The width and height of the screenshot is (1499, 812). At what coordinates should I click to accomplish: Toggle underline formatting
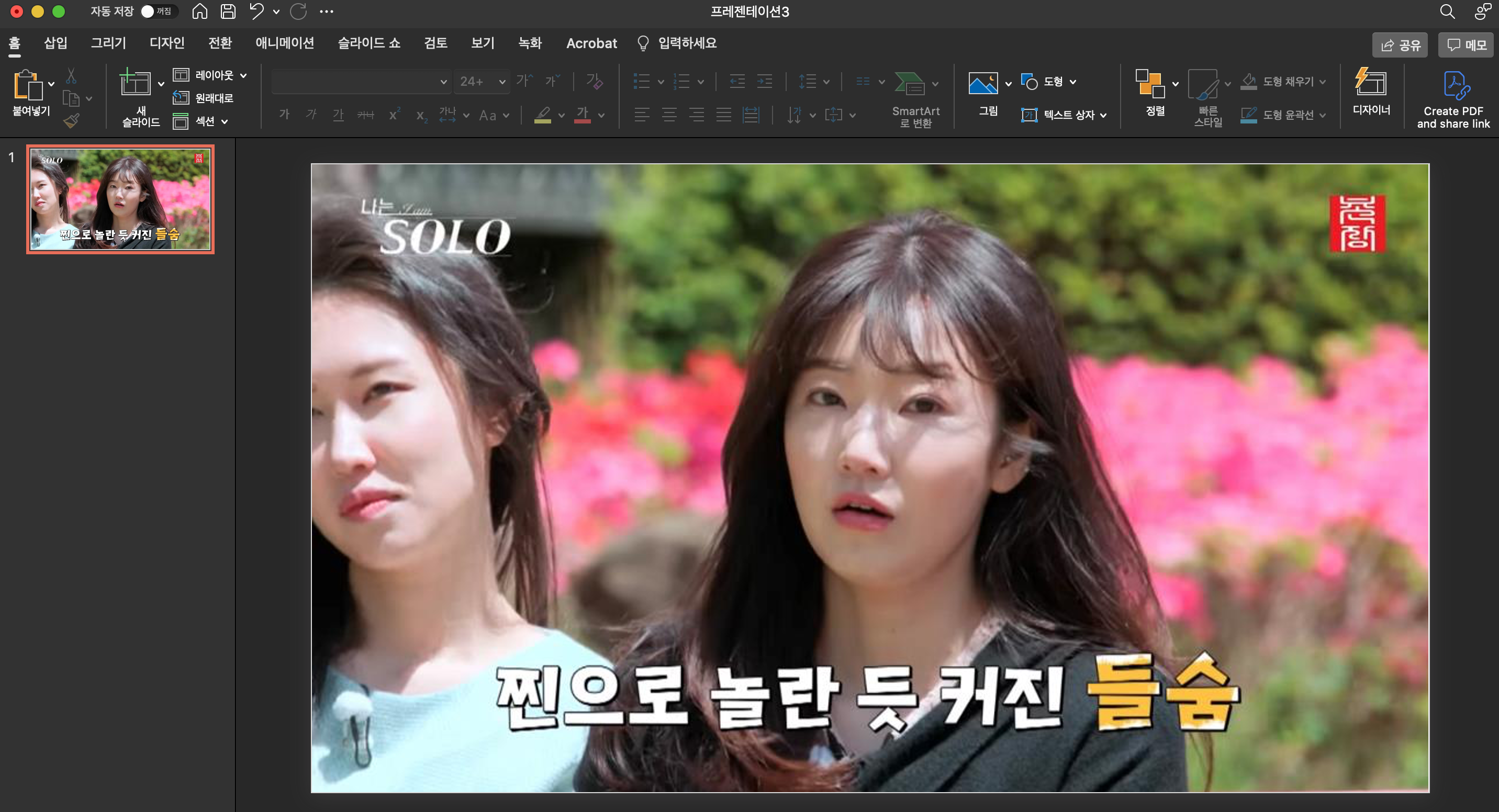point(338,115)
